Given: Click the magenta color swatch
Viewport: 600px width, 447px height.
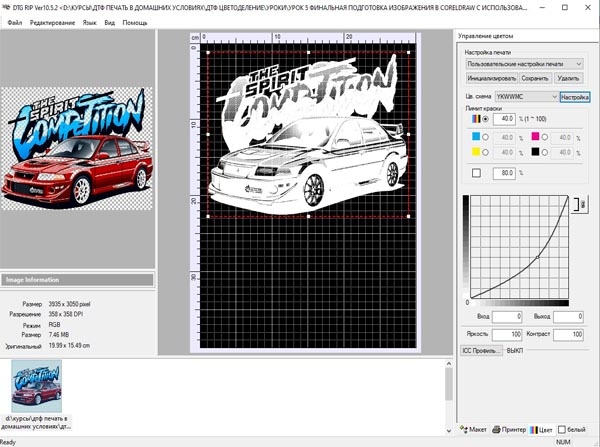Looking at the screenshot, I should [x=535, y=137].
